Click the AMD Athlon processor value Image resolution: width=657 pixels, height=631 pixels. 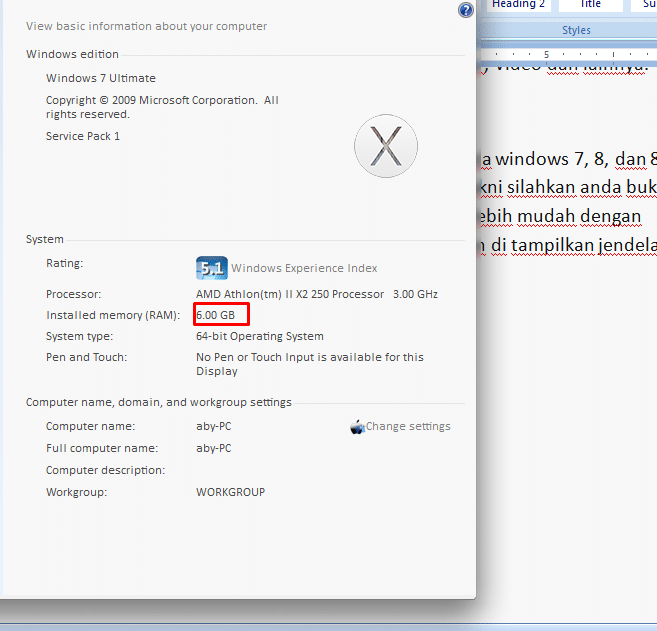317,294
